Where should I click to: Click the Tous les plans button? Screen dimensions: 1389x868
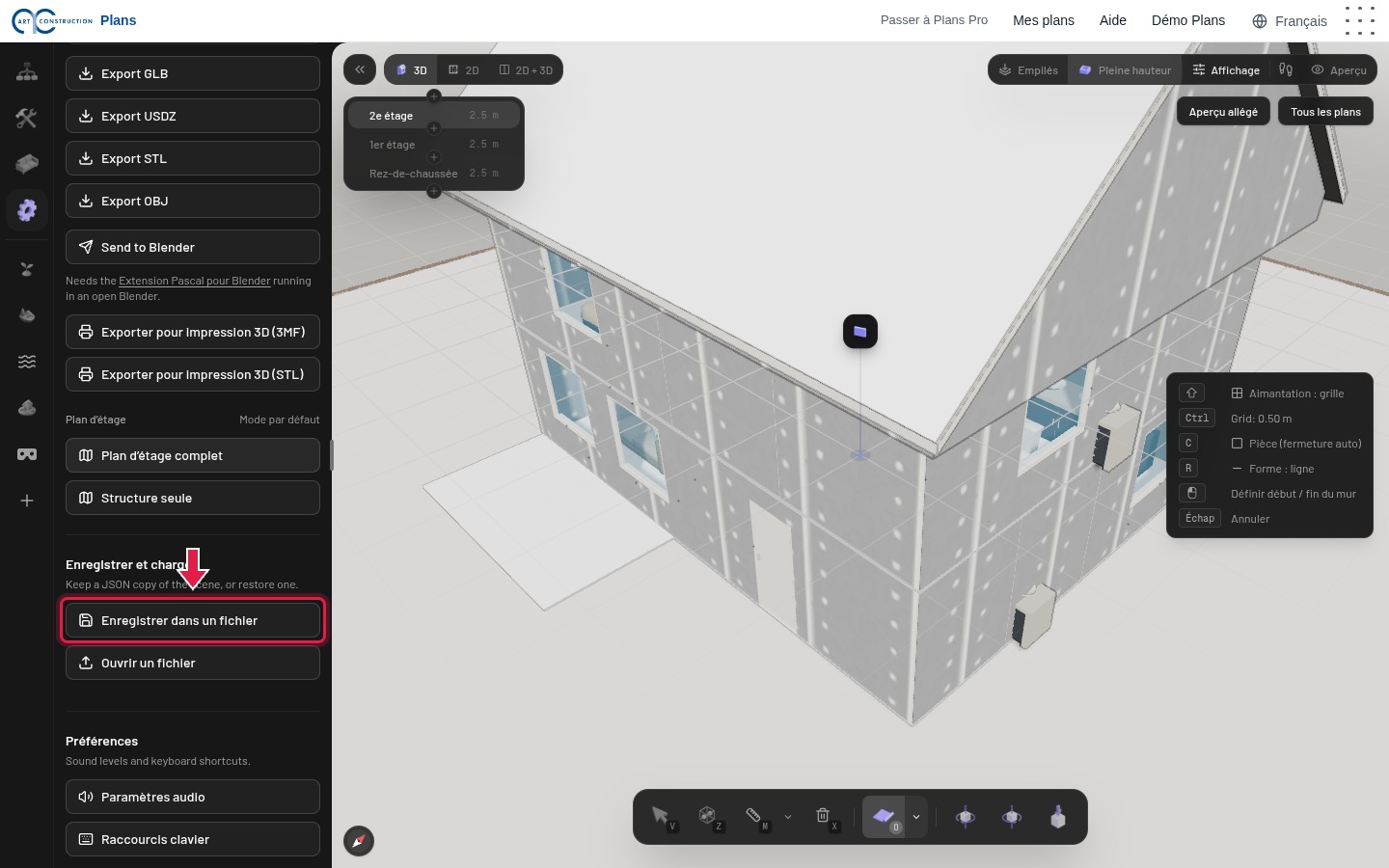tap(1325, 112)
